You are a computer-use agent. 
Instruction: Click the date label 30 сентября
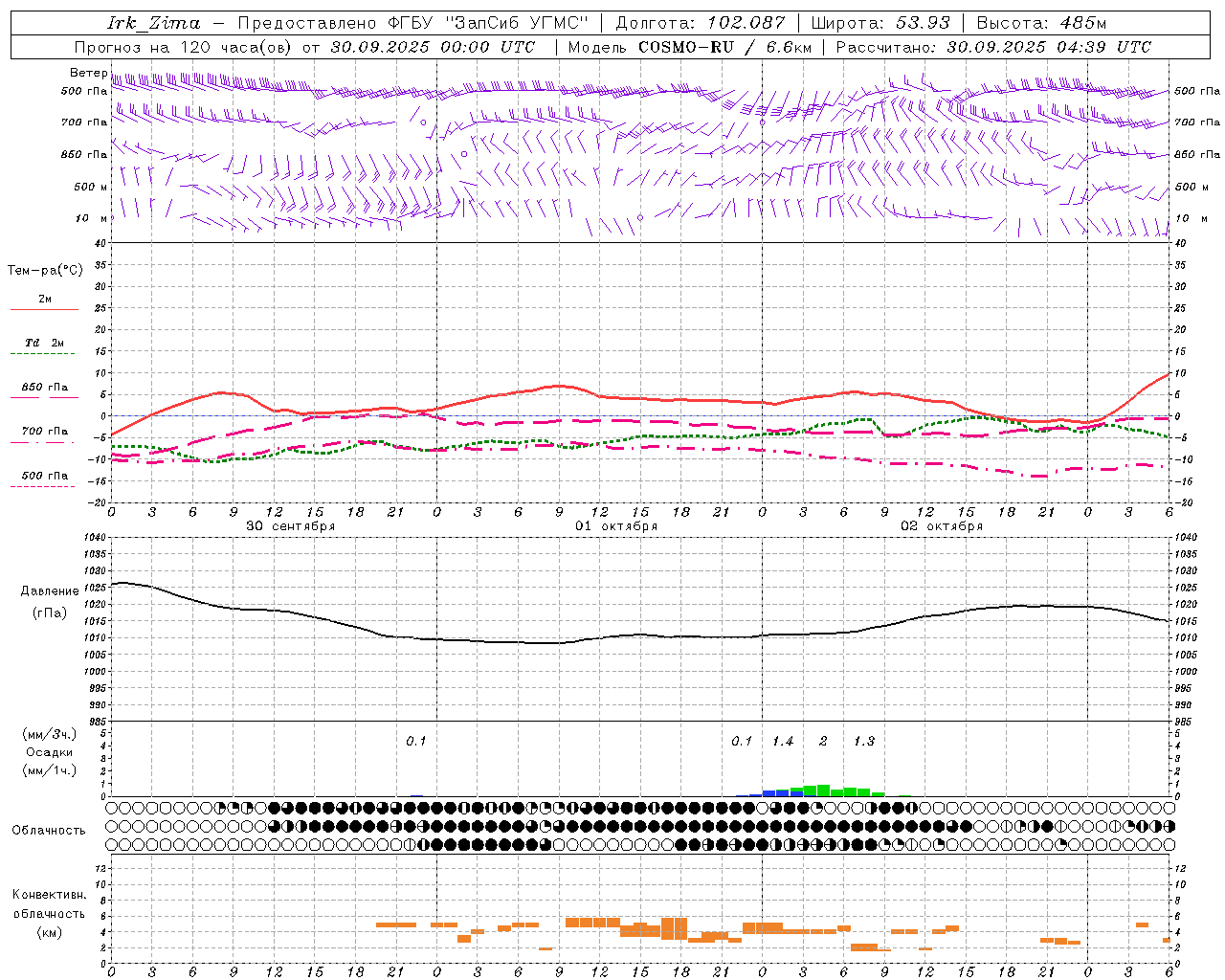(291, 526)
